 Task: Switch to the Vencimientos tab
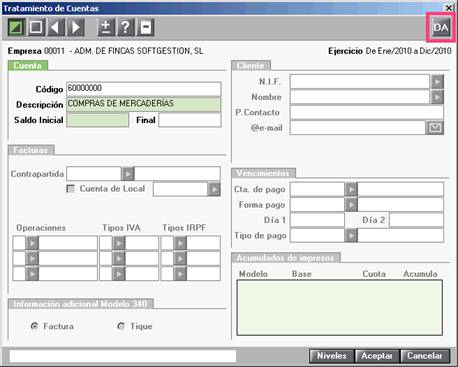(263, 173)
